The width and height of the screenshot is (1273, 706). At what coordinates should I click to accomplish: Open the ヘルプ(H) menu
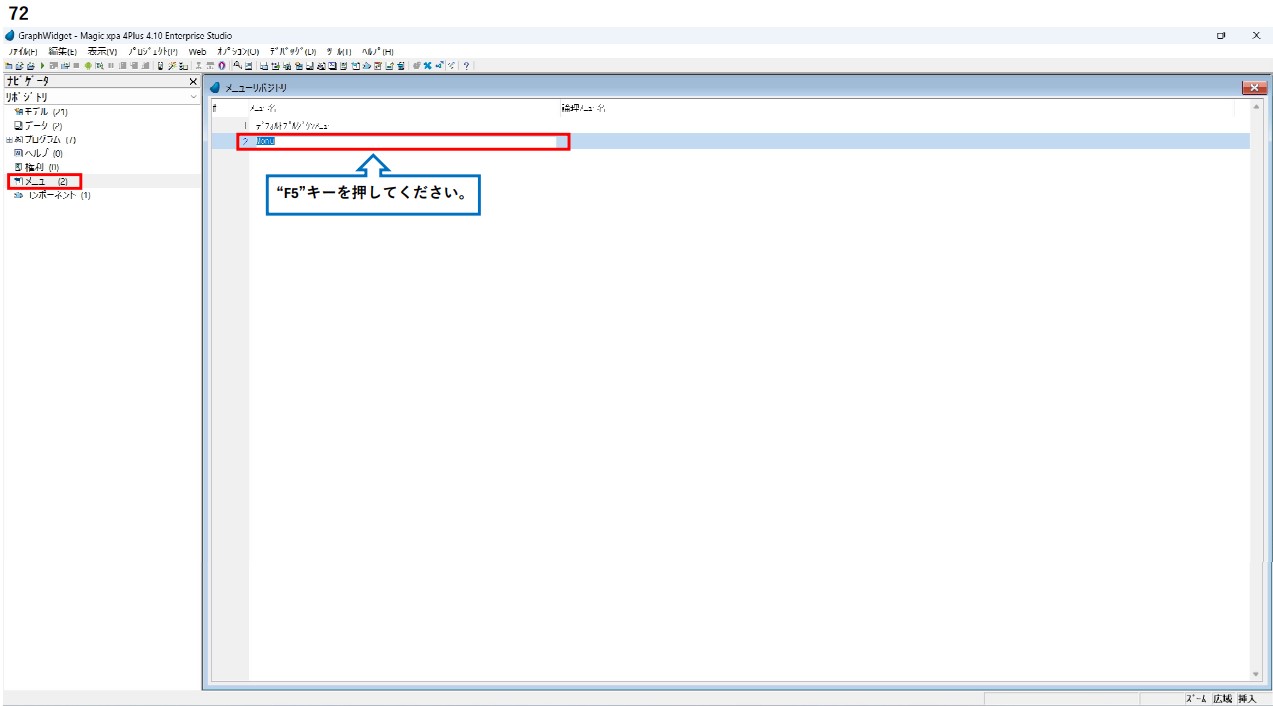click(x=377, y=51)
